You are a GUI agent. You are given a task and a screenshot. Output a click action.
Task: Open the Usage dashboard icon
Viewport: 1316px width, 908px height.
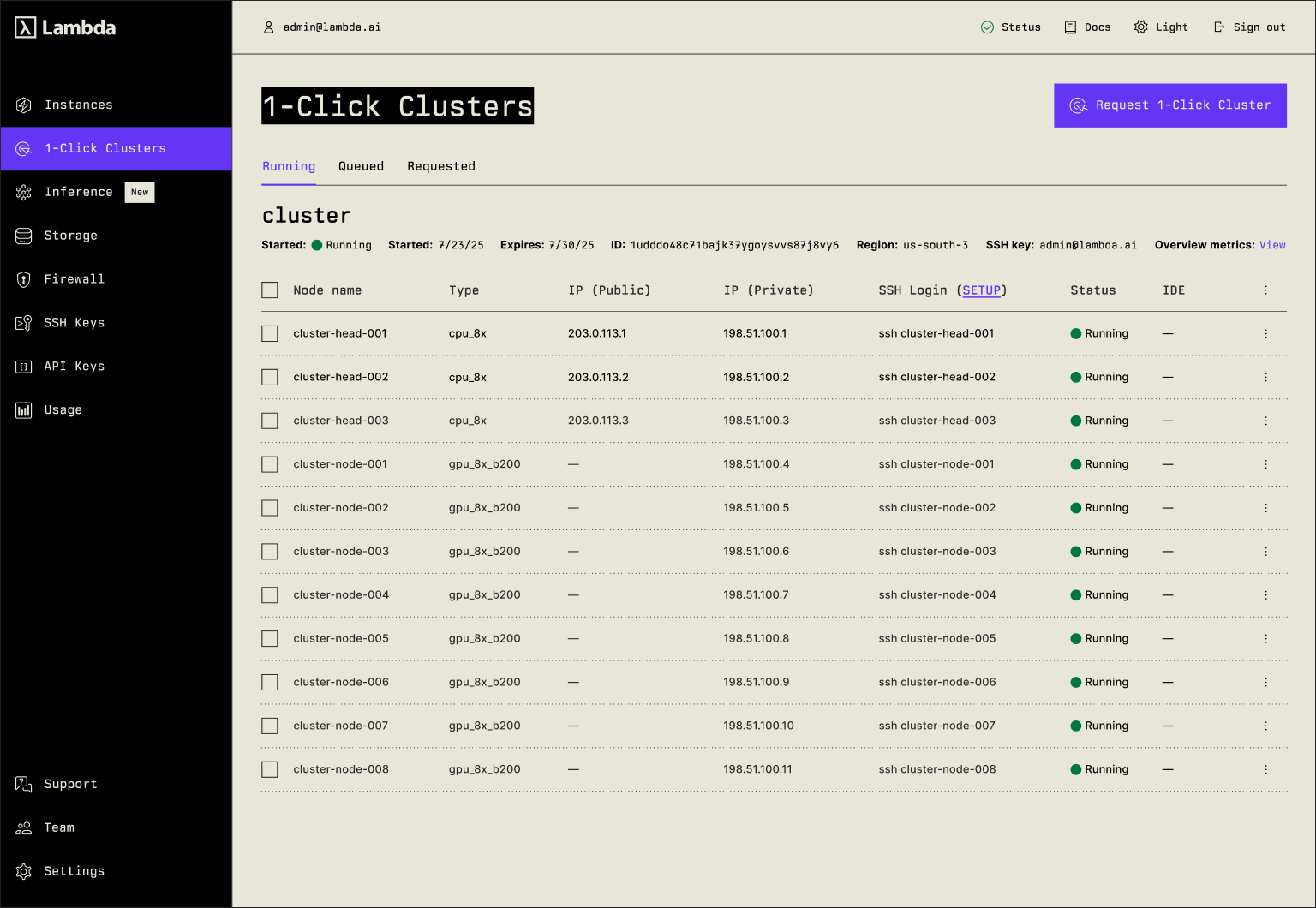tap(23, 409)
